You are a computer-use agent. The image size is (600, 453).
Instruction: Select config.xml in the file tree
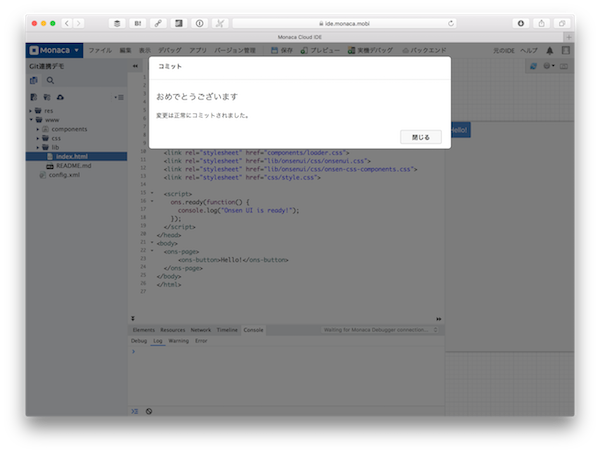point(64,175)
